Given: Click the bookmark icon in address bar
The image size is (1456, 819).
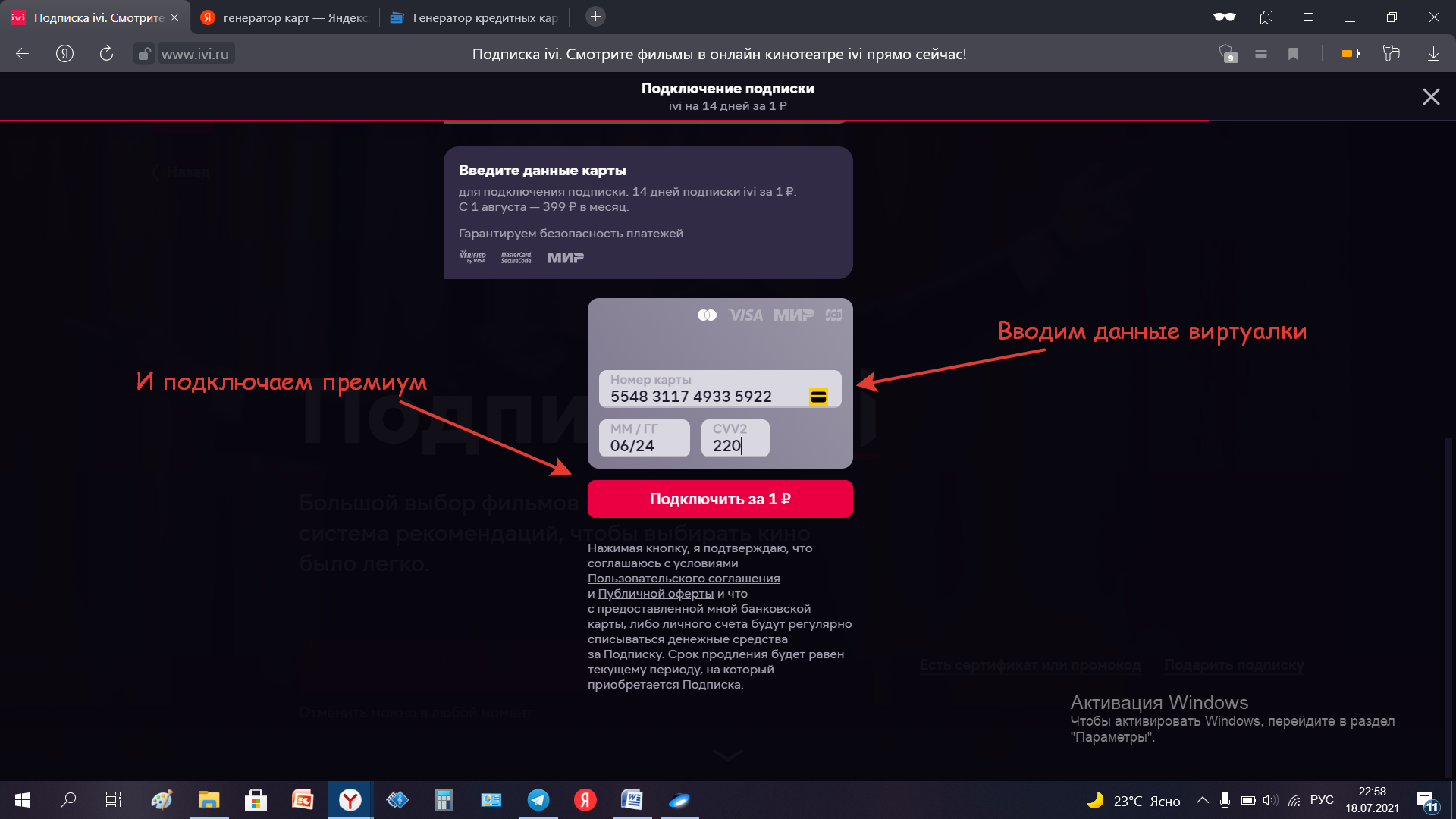Looking at the screenshot, I should [1294, 54].
